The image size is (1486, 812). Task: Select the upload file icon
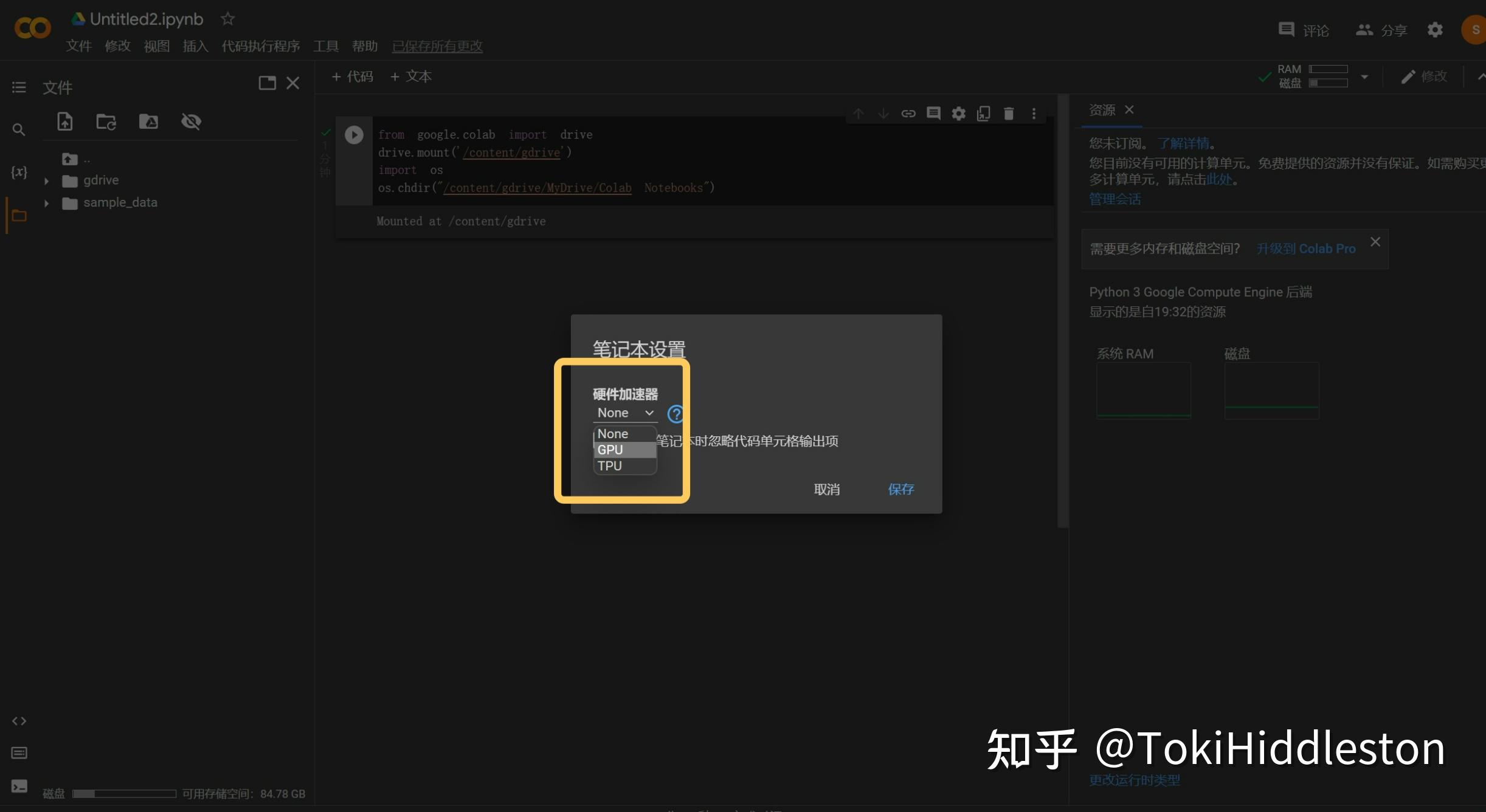64,122
